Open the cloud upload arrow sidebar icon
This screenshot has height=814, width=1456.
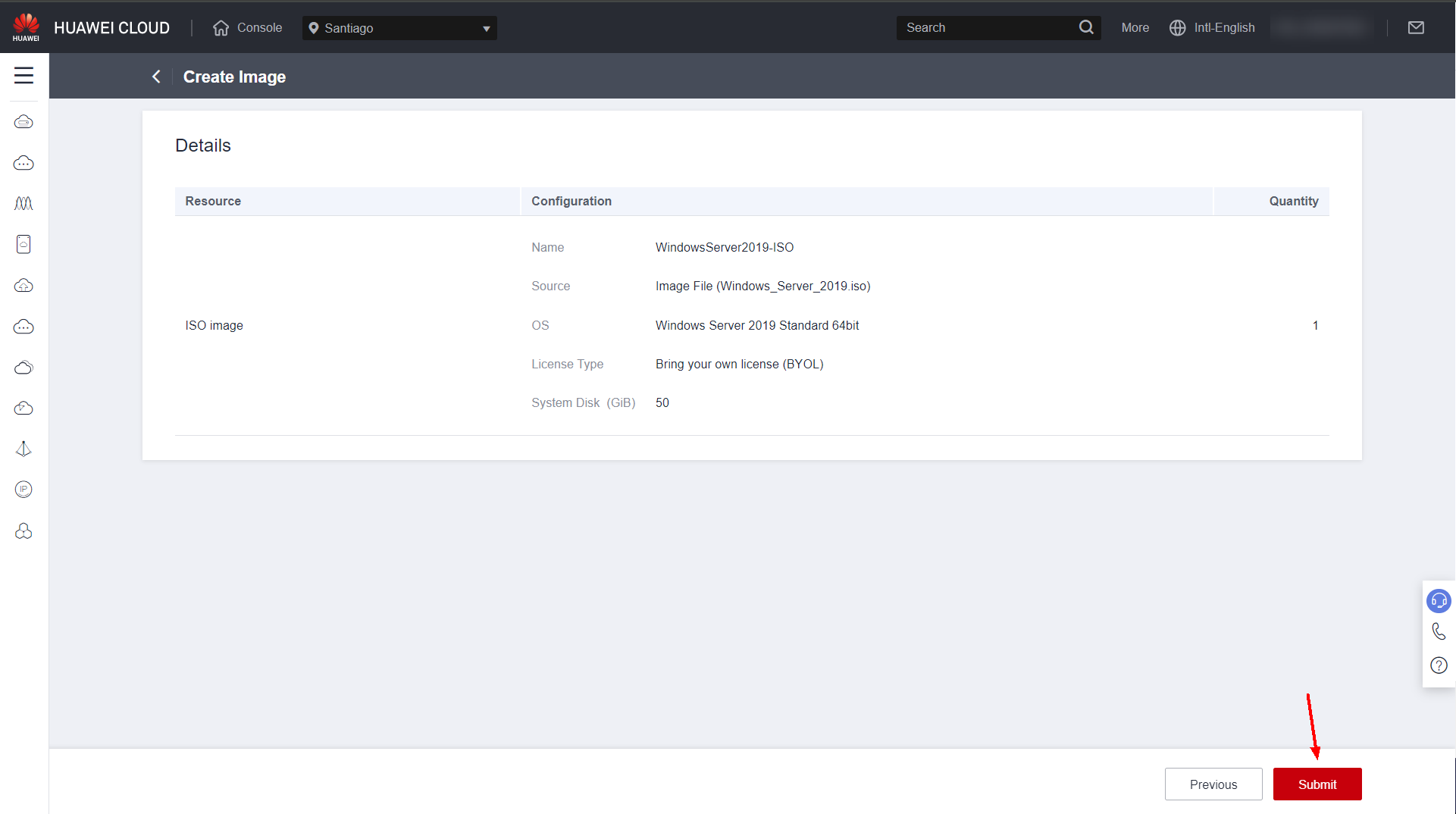23,285
